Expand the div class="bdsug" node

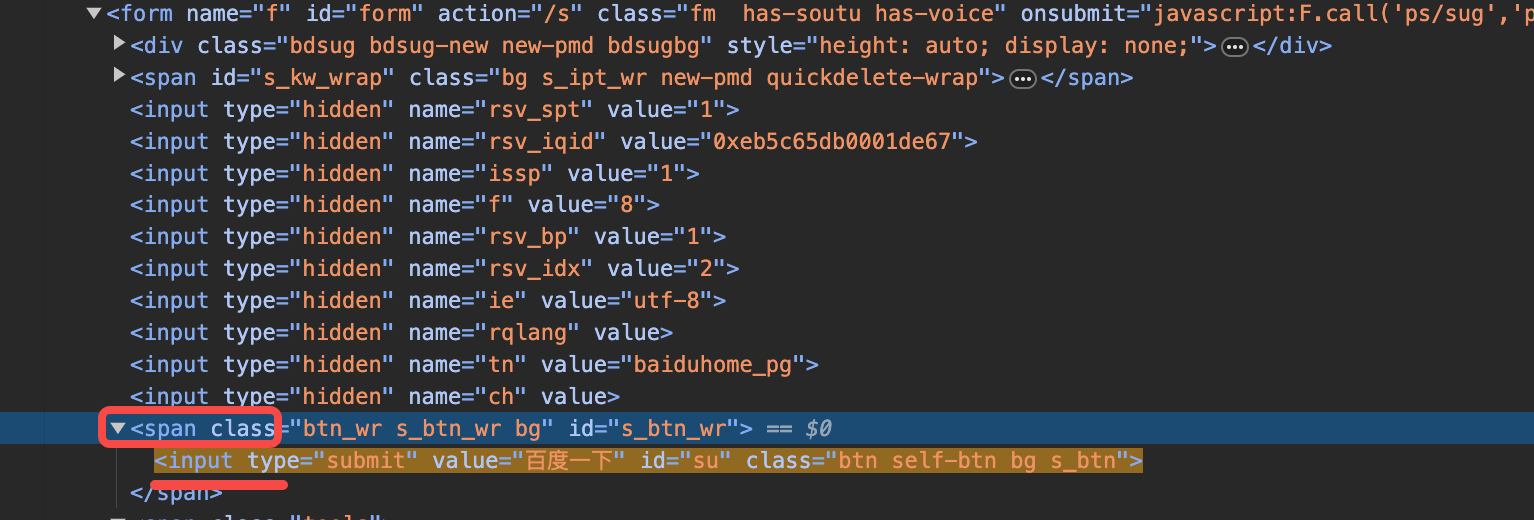point(119,43)
